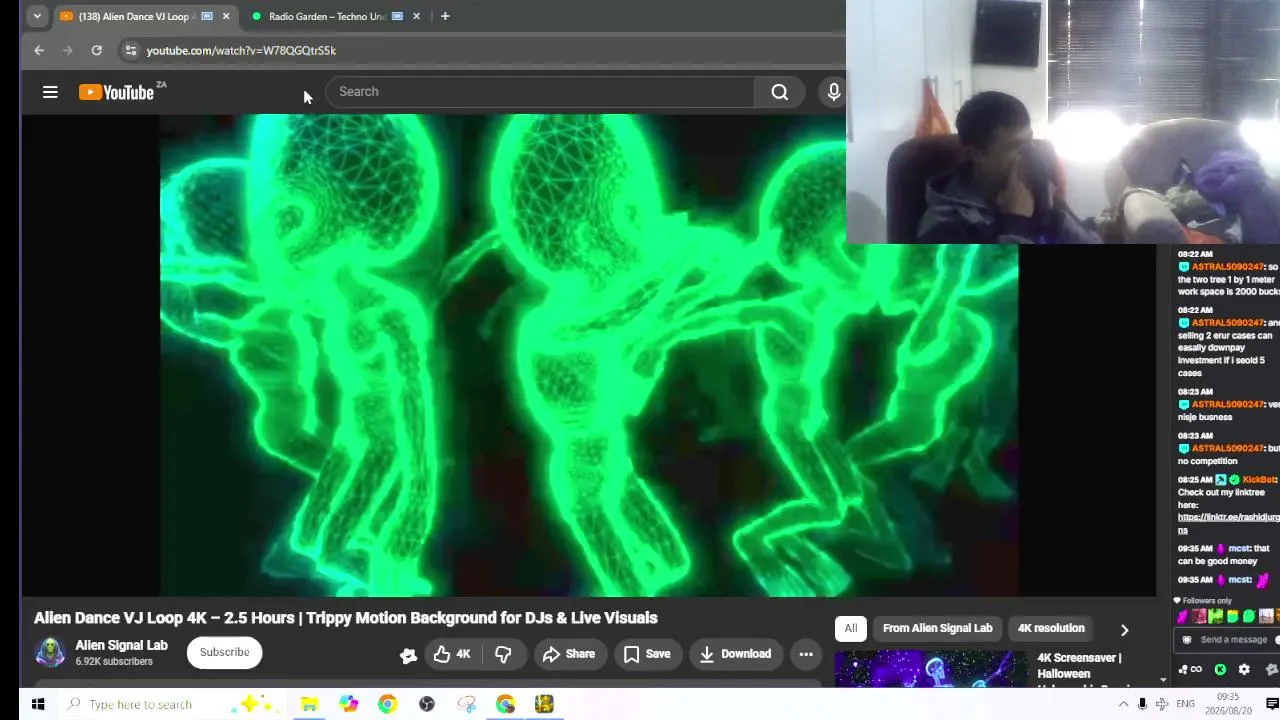Viewport: 1280px width, 720px height.
Task: Open the tab search dropdown arrow
Action: (x=37, y=16)
